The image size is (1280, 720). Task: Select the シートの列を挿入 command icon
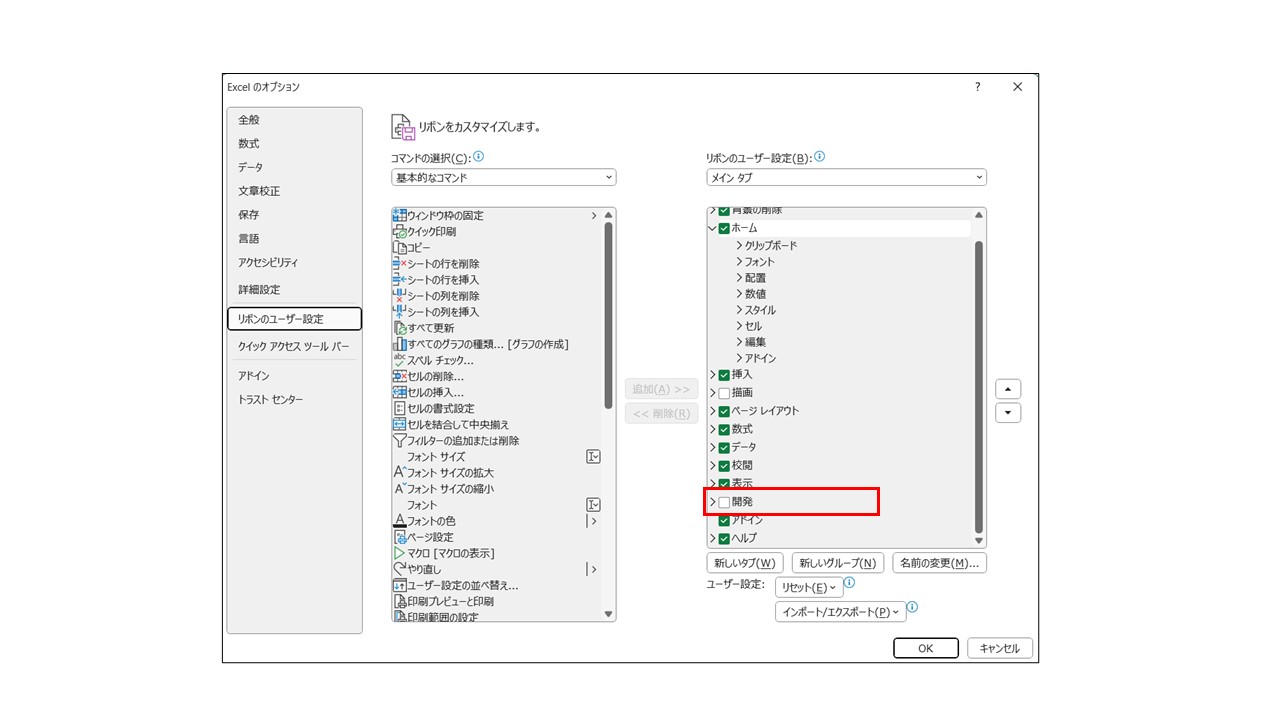point(399,311)
